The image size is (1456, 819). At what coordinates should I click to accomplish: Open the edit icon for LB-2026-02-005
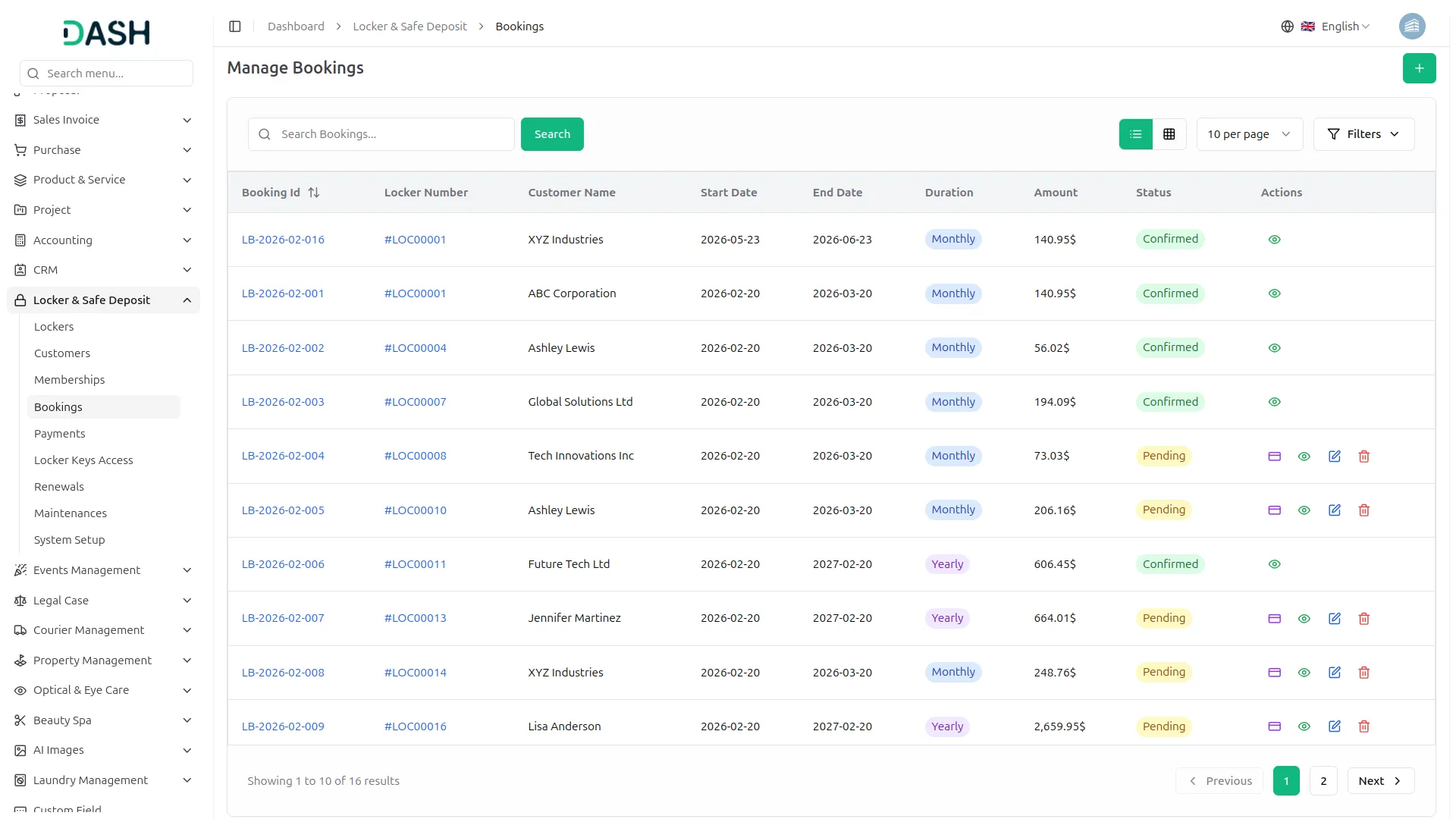coord(1335,510)
